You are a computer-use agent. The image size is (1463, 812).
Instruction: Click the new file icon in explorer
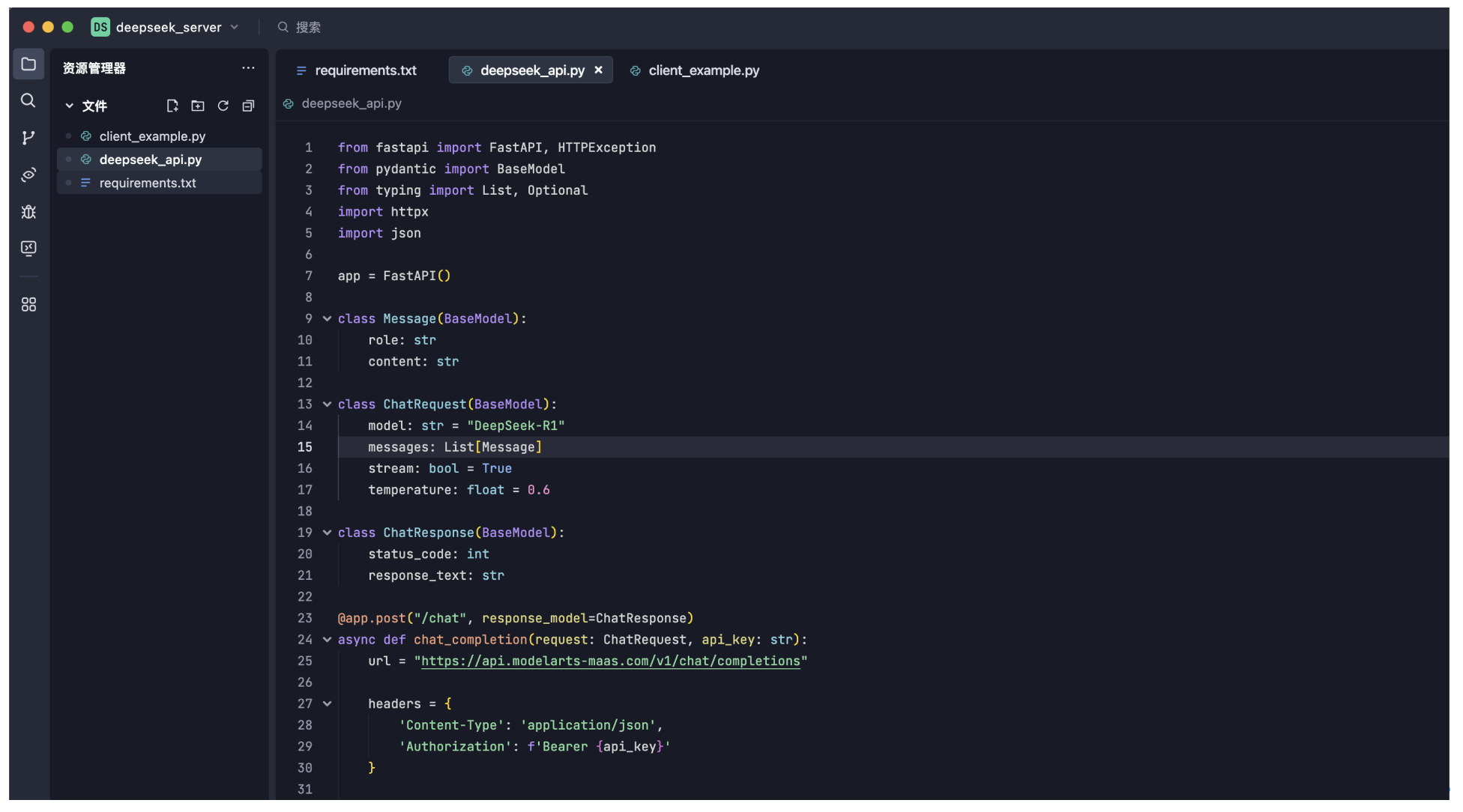(x=172, y=106)
